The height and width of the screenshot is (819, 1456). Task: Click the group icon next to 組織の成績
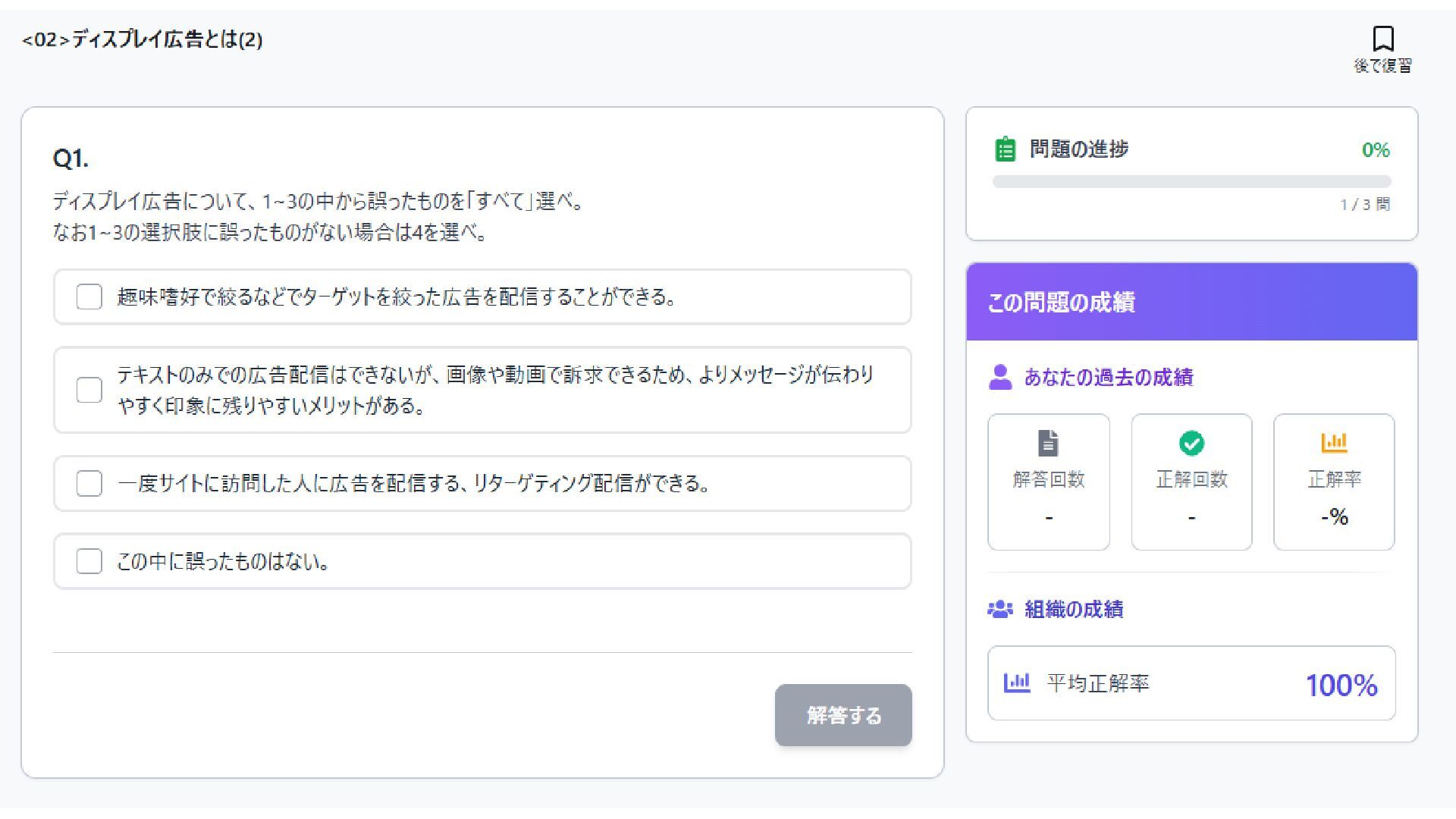[x=1000, y=609]
